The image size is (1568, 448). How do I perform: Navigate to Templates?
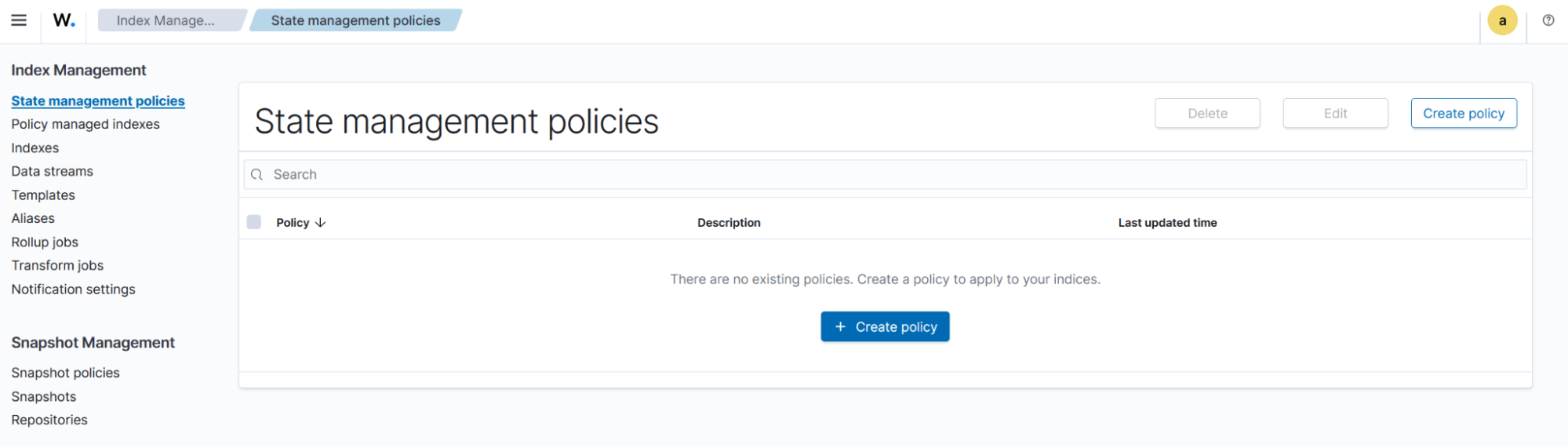coord(43,195)
